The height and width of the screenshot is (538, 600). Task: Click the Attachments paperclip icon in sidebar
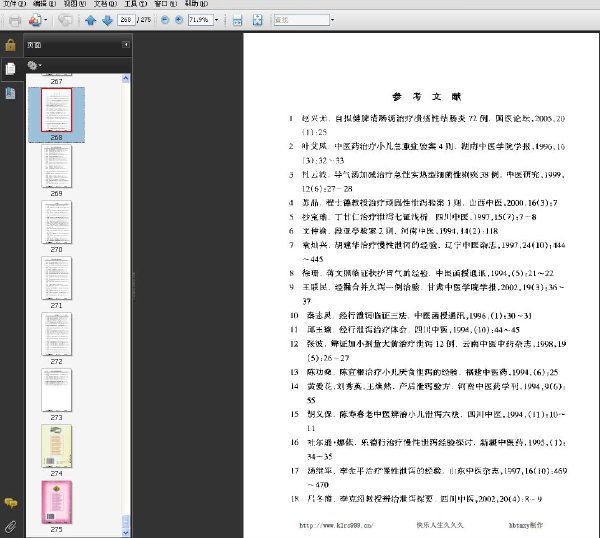point(10,527)
